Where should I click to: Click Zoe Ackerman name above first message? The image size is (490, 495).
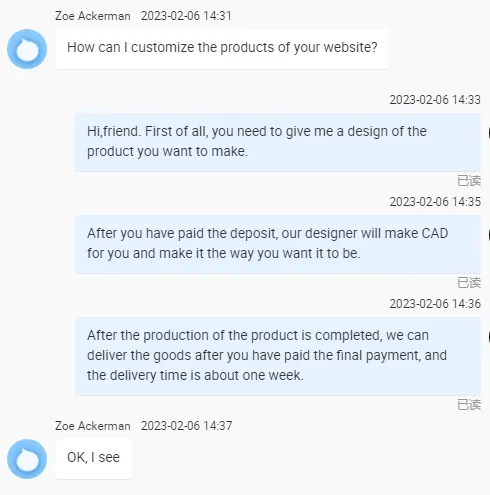pyautogui.click(x=93, y=16)
